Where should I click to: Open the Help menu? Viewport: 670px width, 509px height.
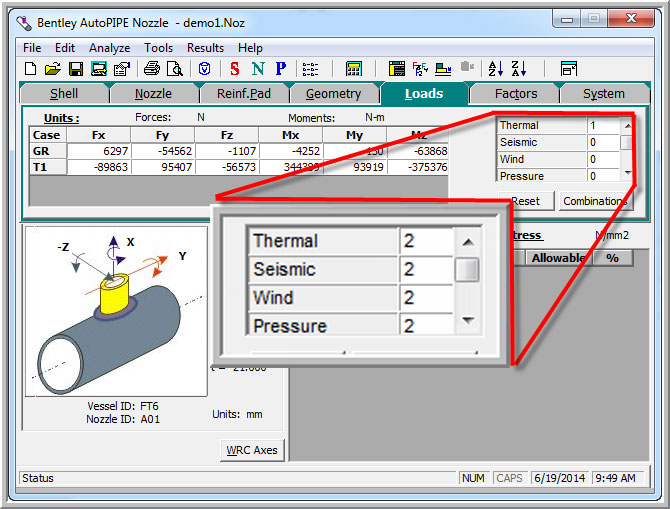(x=250, y=48)
